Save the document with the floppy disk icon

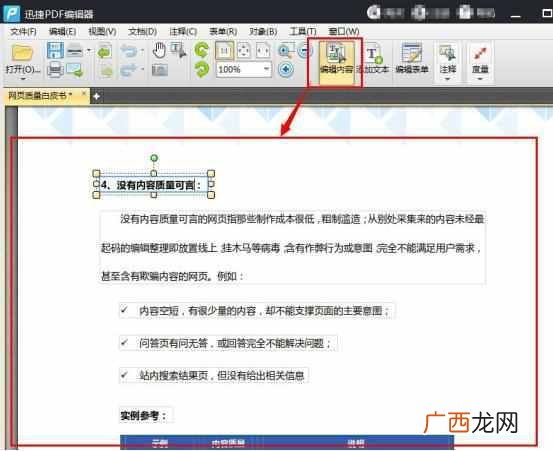tap(55, 50)
